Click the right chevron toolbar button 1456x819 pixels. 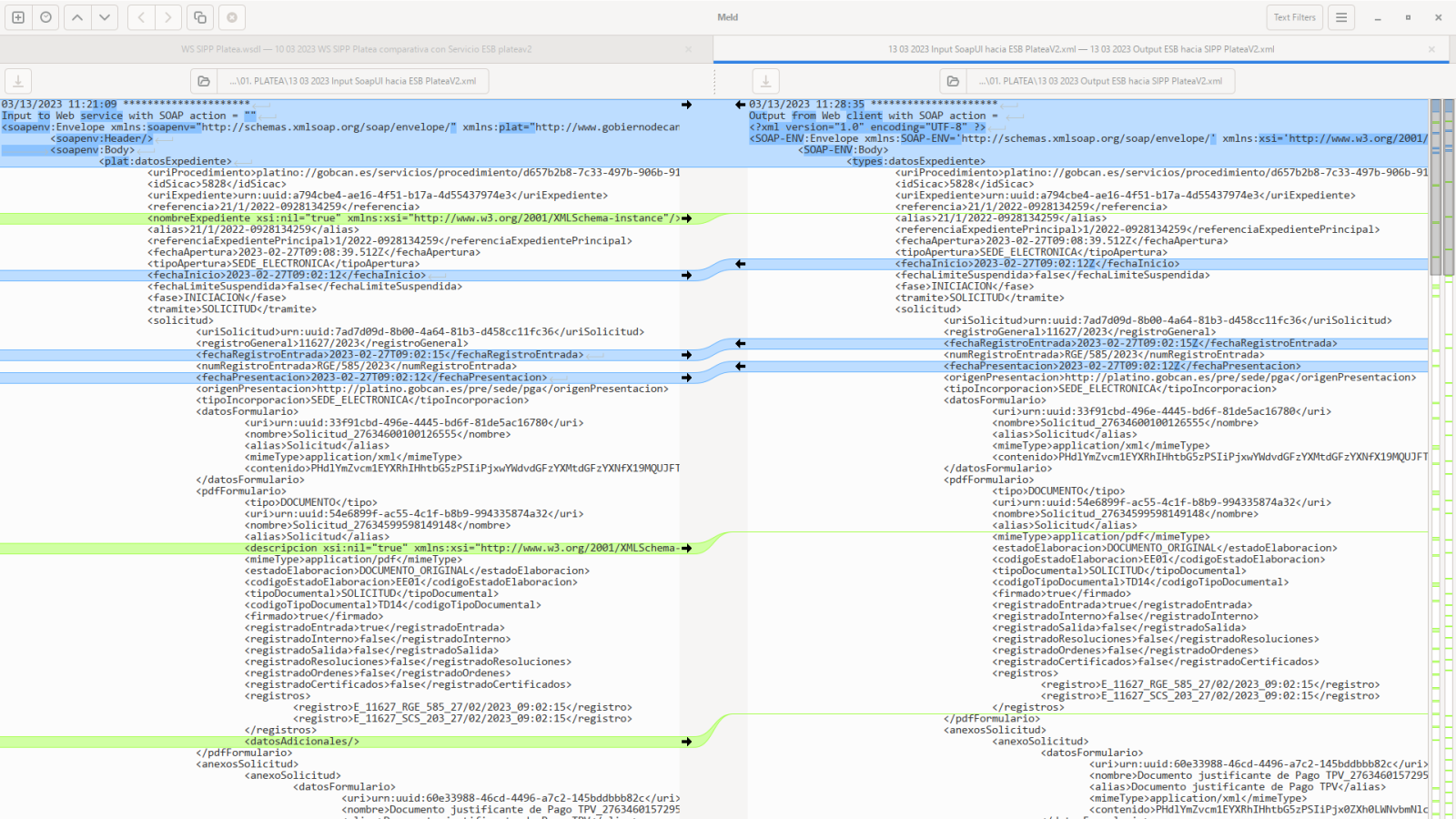167,17
